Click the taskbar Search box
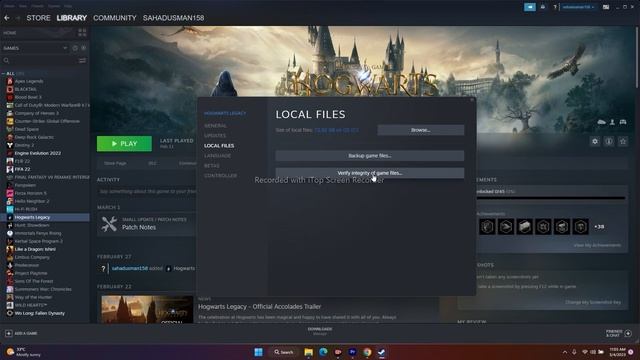 coord(284,352)
